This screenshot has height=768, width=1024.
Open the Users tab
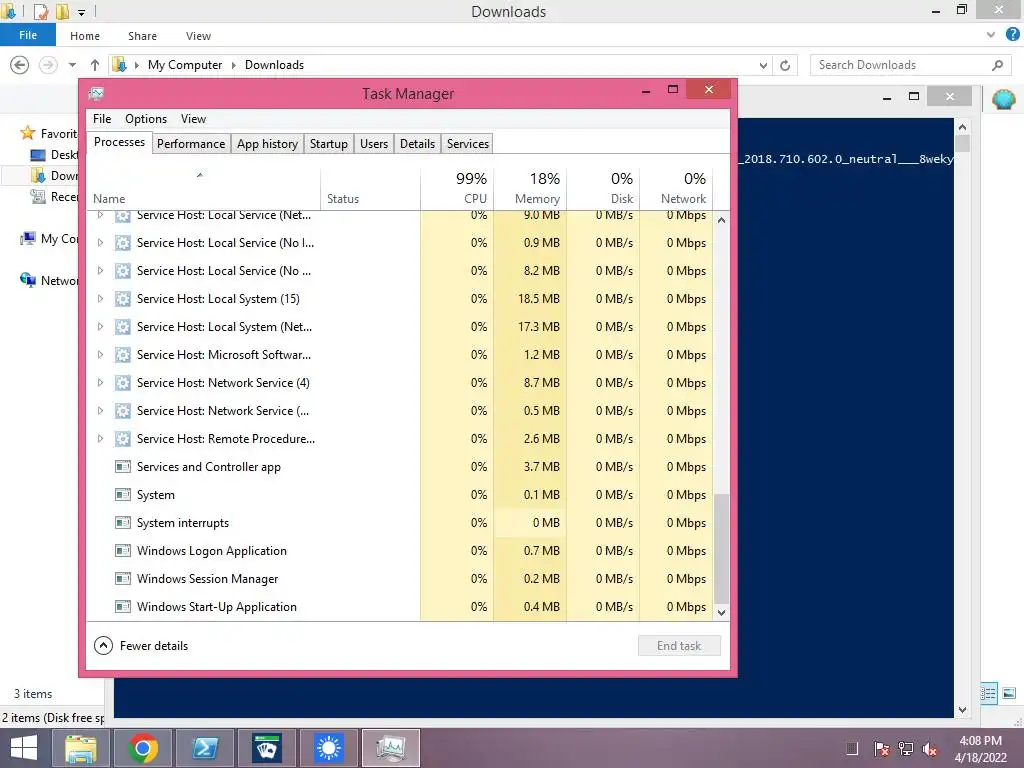374,144
